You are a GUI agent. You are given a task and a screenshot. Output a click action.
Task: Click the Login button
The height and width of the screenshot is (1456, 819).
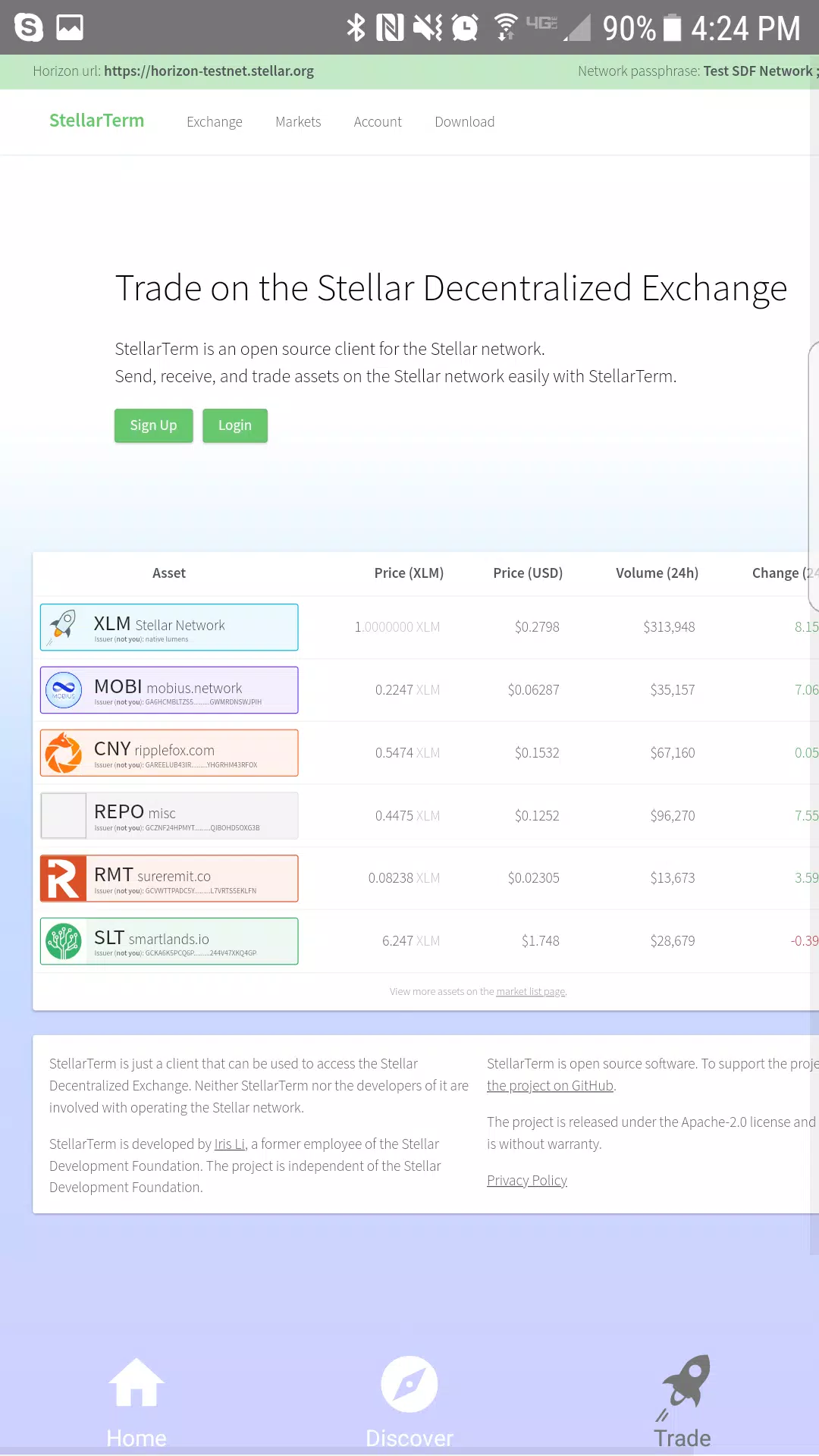pos(235,425)
